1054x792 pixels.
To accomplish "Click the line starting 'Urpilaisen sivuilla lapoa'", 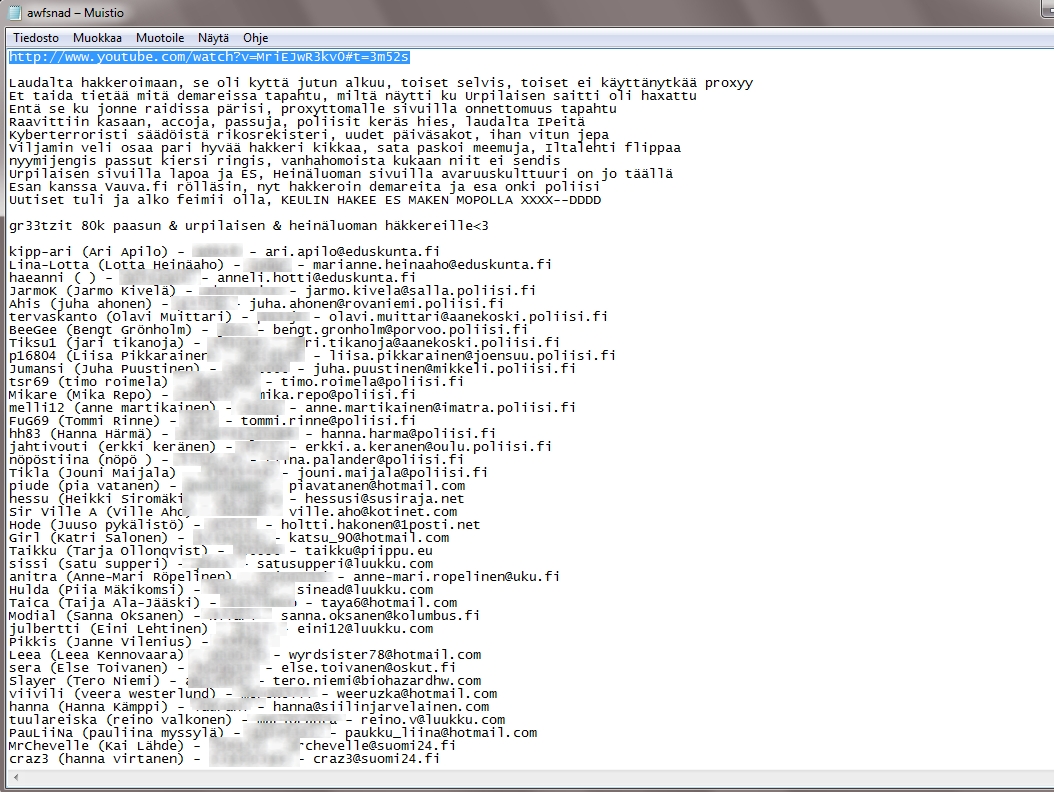I will pos(341,173).
